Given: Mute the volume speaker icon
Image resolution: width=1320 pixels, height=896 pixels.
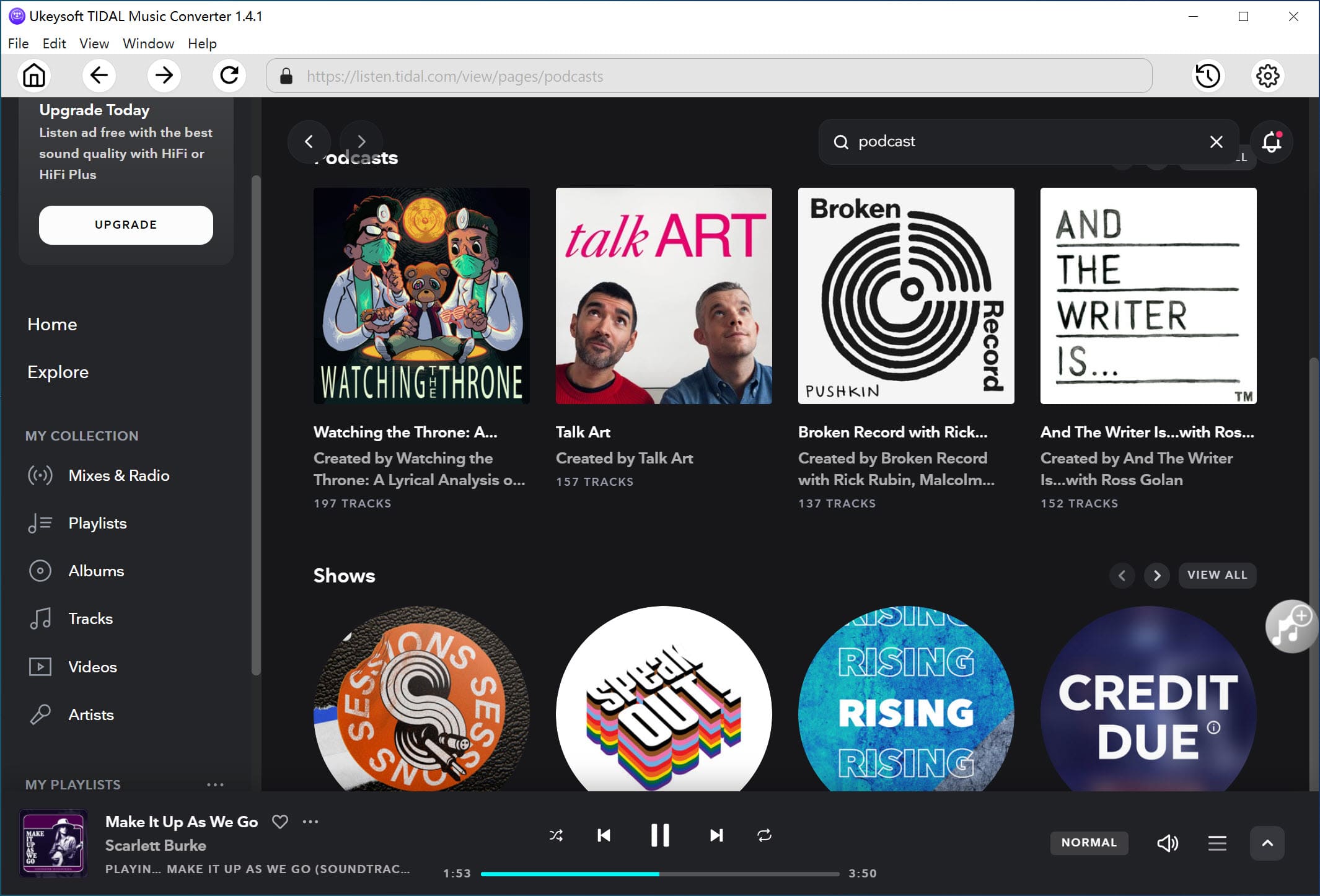Looking at the screenshot, I should click(x=1168, y=843).
